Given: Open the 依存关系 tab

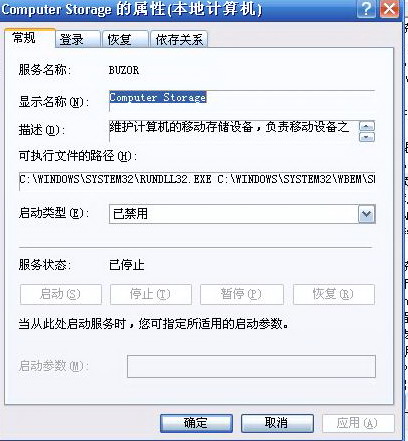Looking at the screenshot, I should (179, 39).
